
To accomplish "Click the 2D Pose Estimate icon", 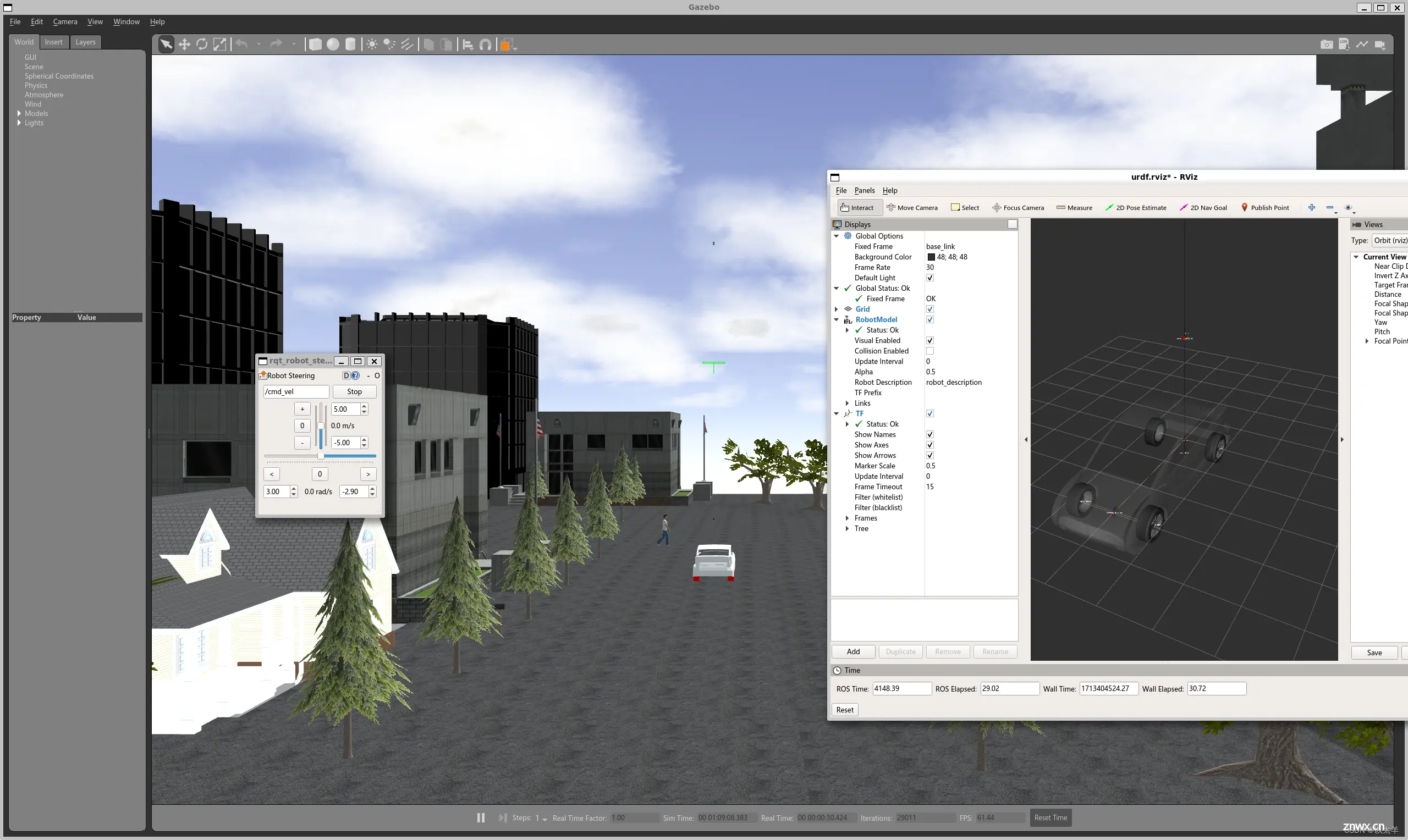I will click(x=1108, y=207).
